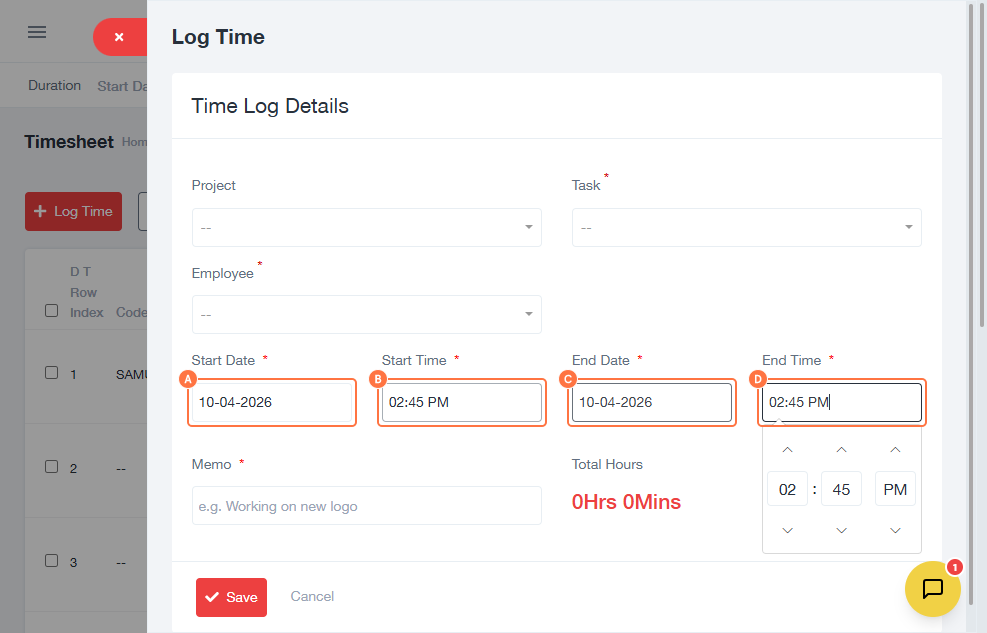Increase minutes with up arrow
The width and height of the screenshot is (987, 633).
(x=841, y=450)
